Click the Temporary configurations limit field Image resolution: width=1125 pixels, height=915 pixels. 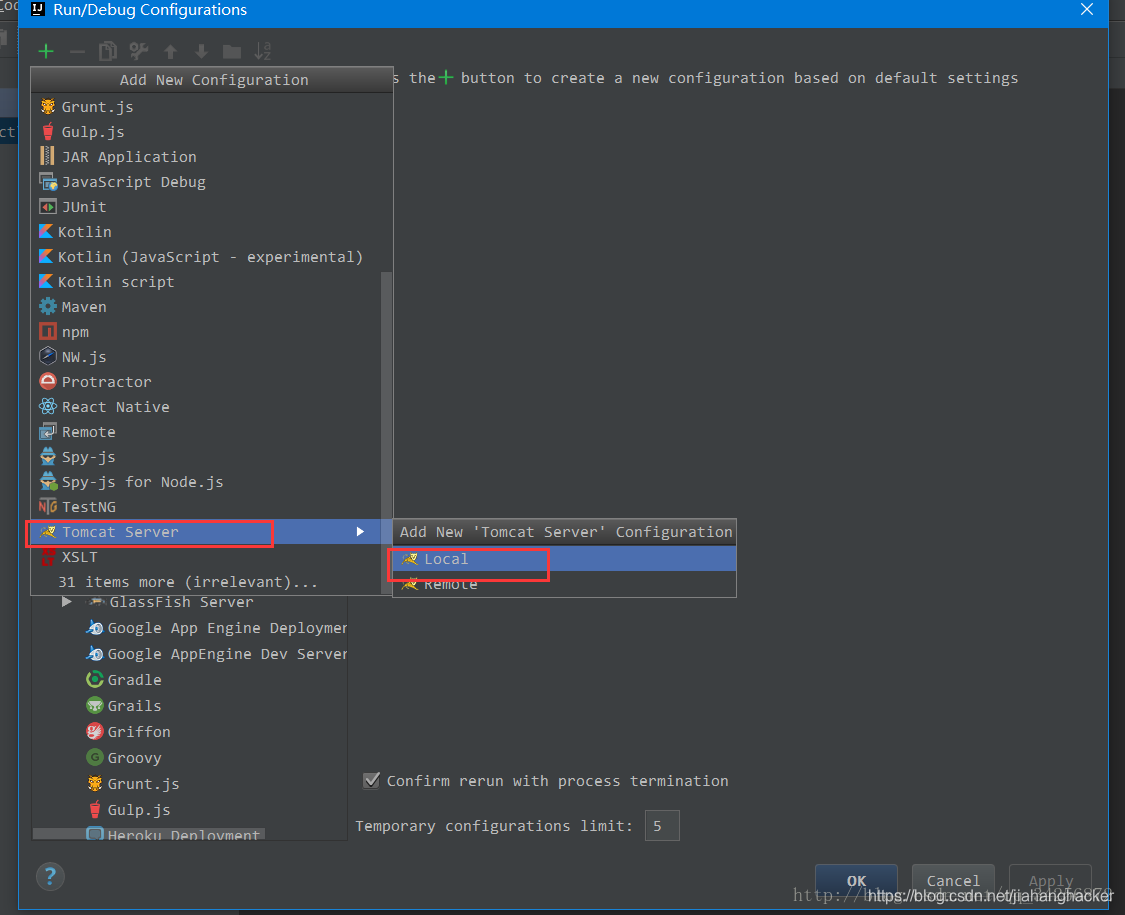tap(662, 826)
